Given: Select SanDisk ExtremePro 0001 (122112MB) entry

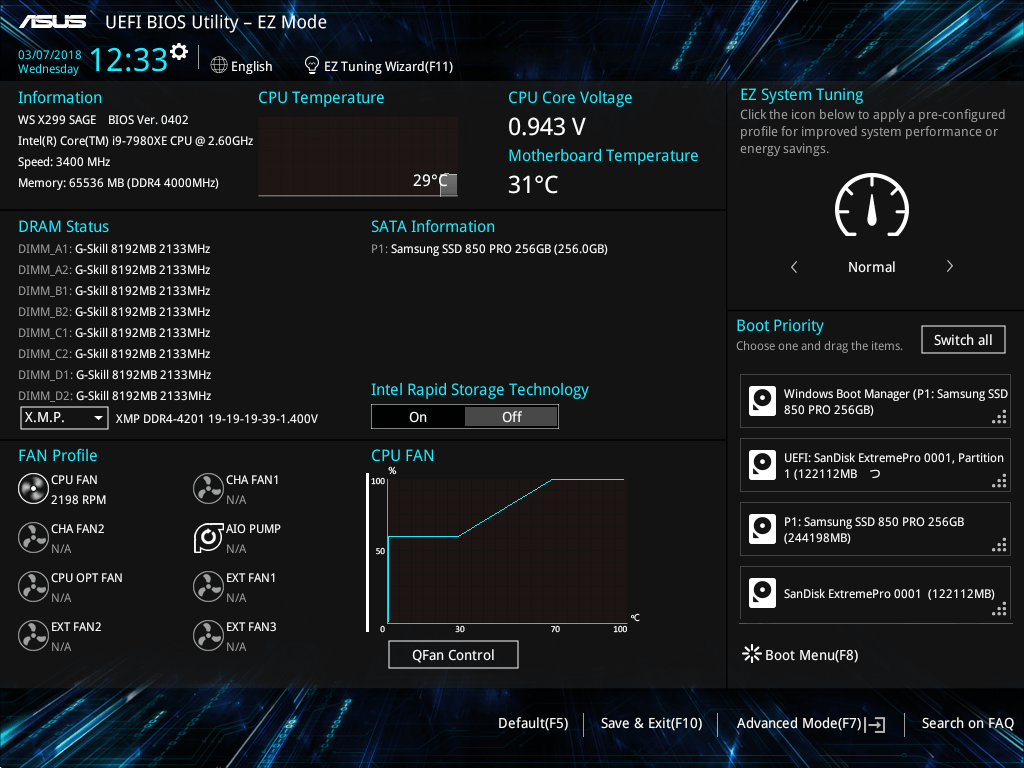Looking at the screenshot, I should pyautogui.click(x=875, y=593).
